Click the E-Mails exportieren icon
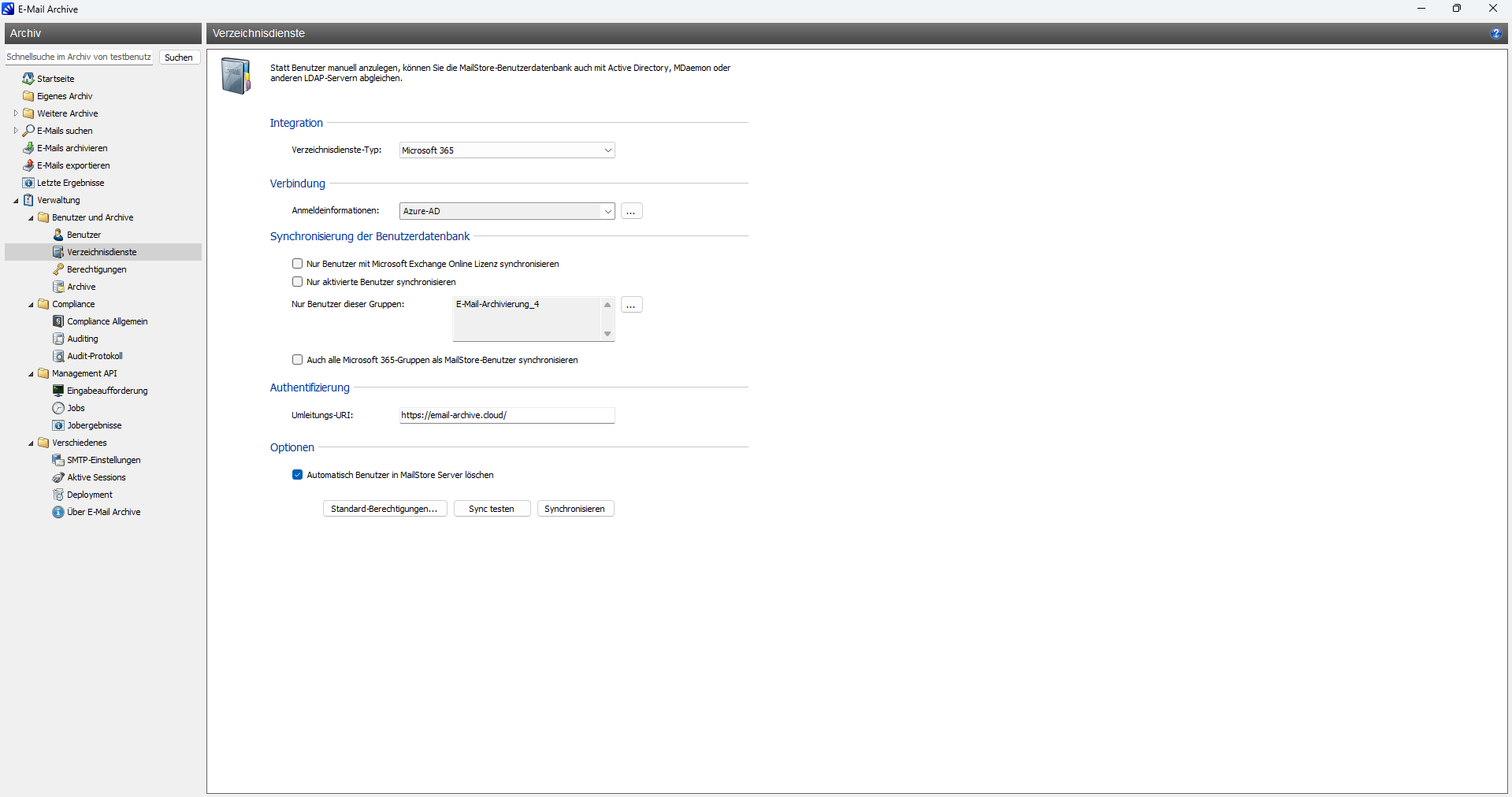 (28, 165)
